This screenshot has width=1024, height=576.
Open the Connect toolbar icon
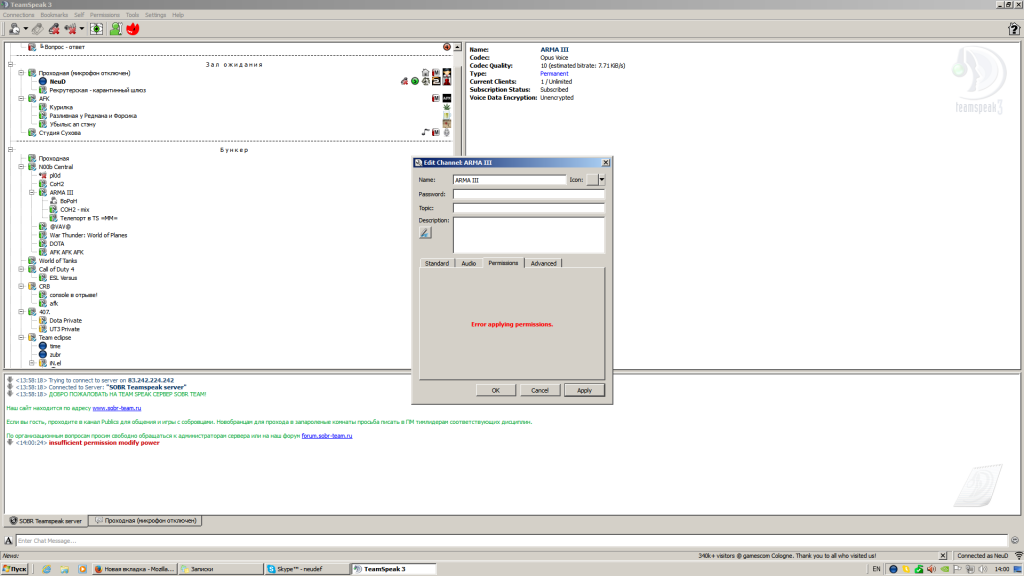14,29
